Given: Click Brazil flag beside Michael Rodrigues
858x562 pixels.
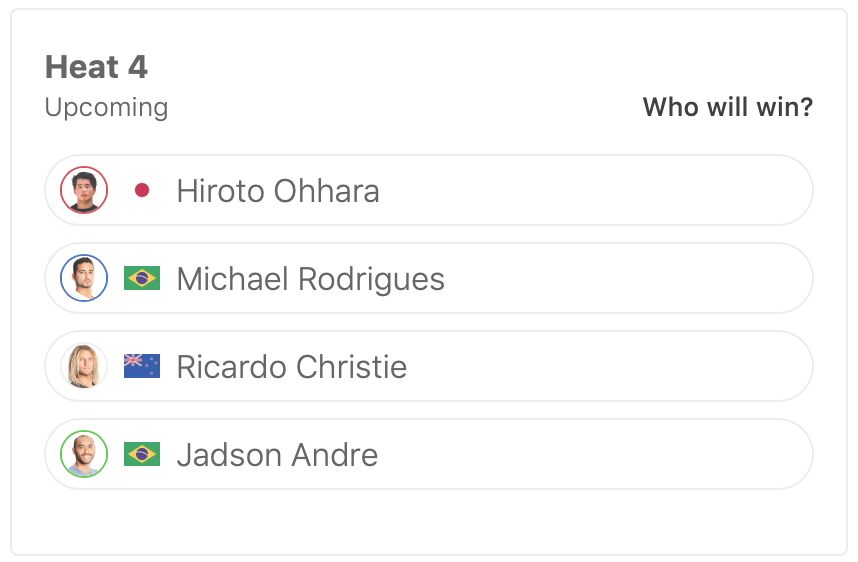Looking at the screenshot, I should point(142,278).
